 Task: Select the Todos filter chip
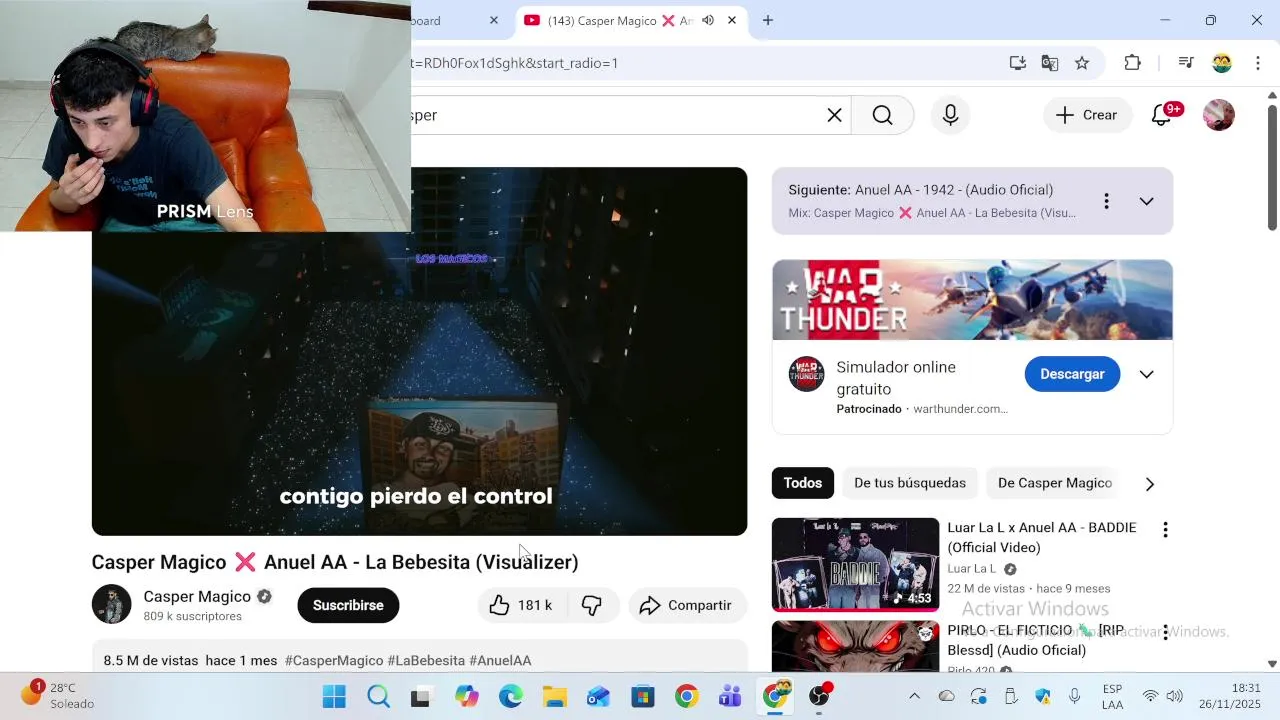tap(803, 483)
